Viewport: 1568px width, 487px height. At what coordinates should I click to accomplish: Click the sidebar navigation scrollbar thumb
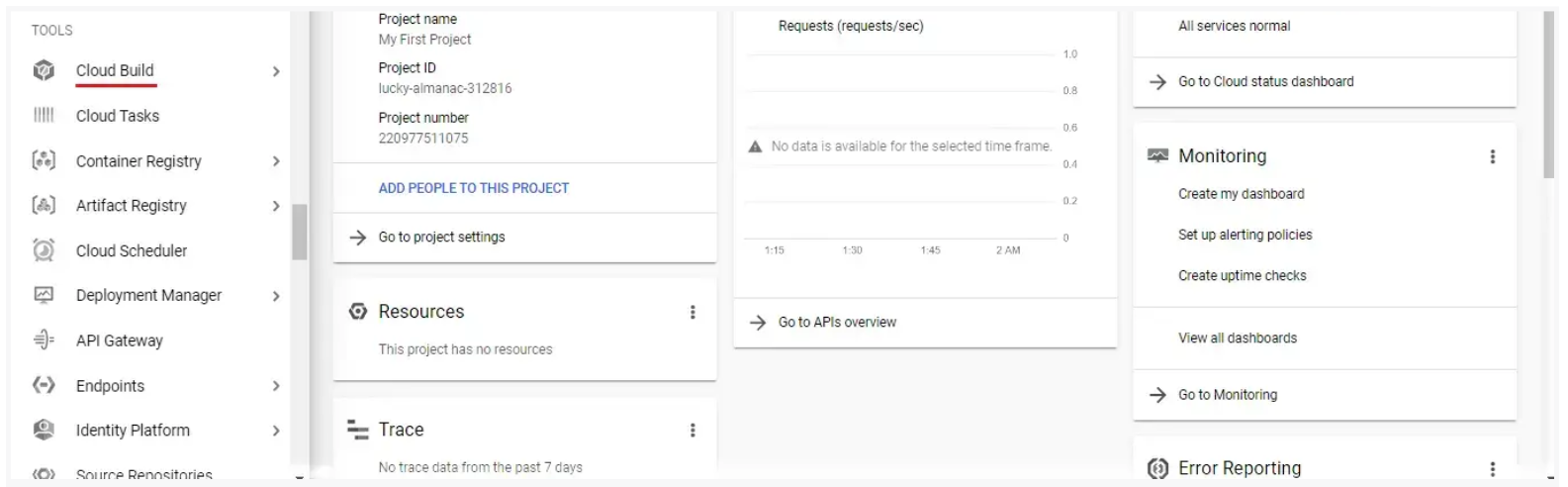coord(299,232)
